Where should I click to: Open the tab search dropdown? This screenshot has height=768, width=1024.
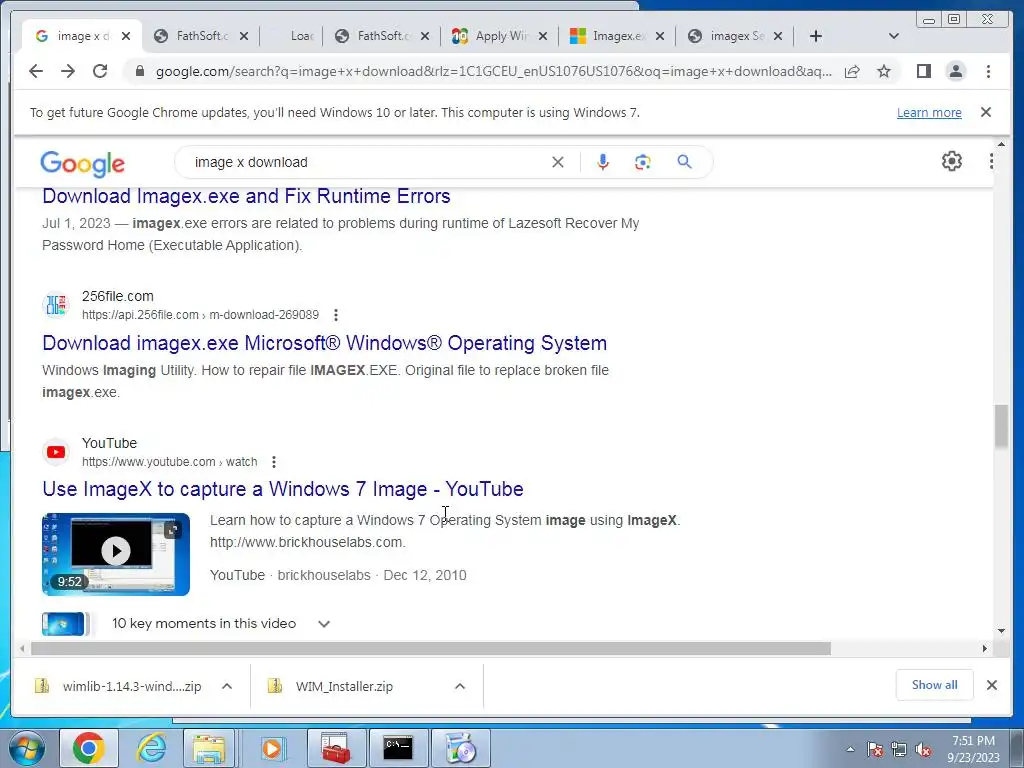[894, 36]
